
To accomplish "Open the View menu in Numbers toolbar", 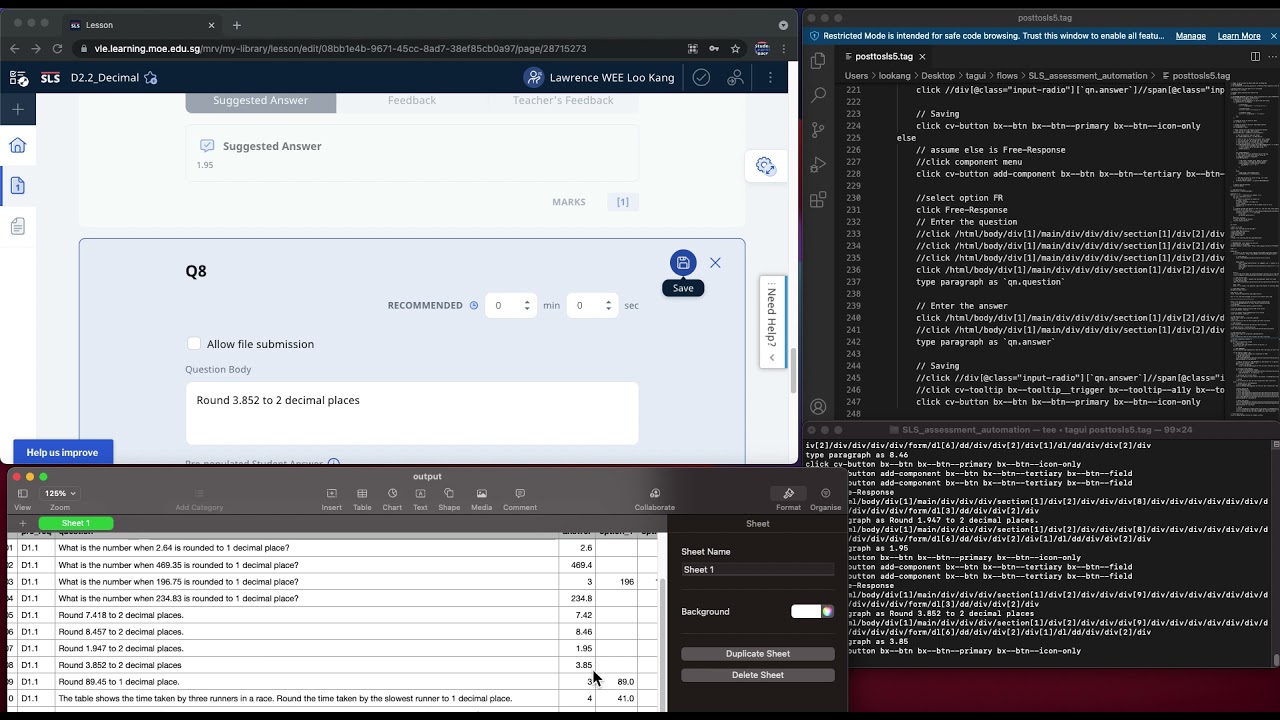I will click(22, 499).
